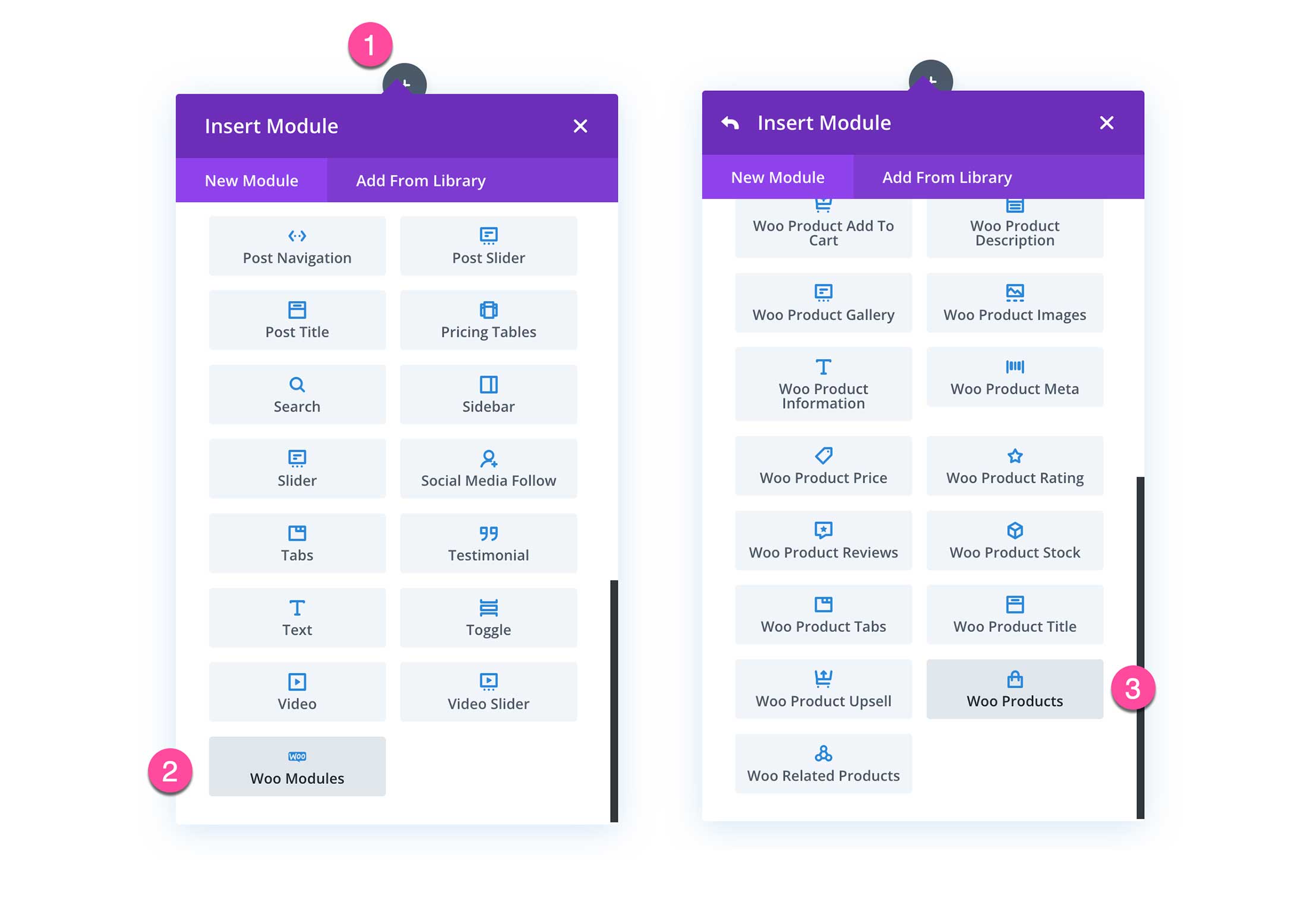Close the left Insert Module dialog
Image resolution: width=1307 pixels, height=924 pixels.
pos(581,124)
